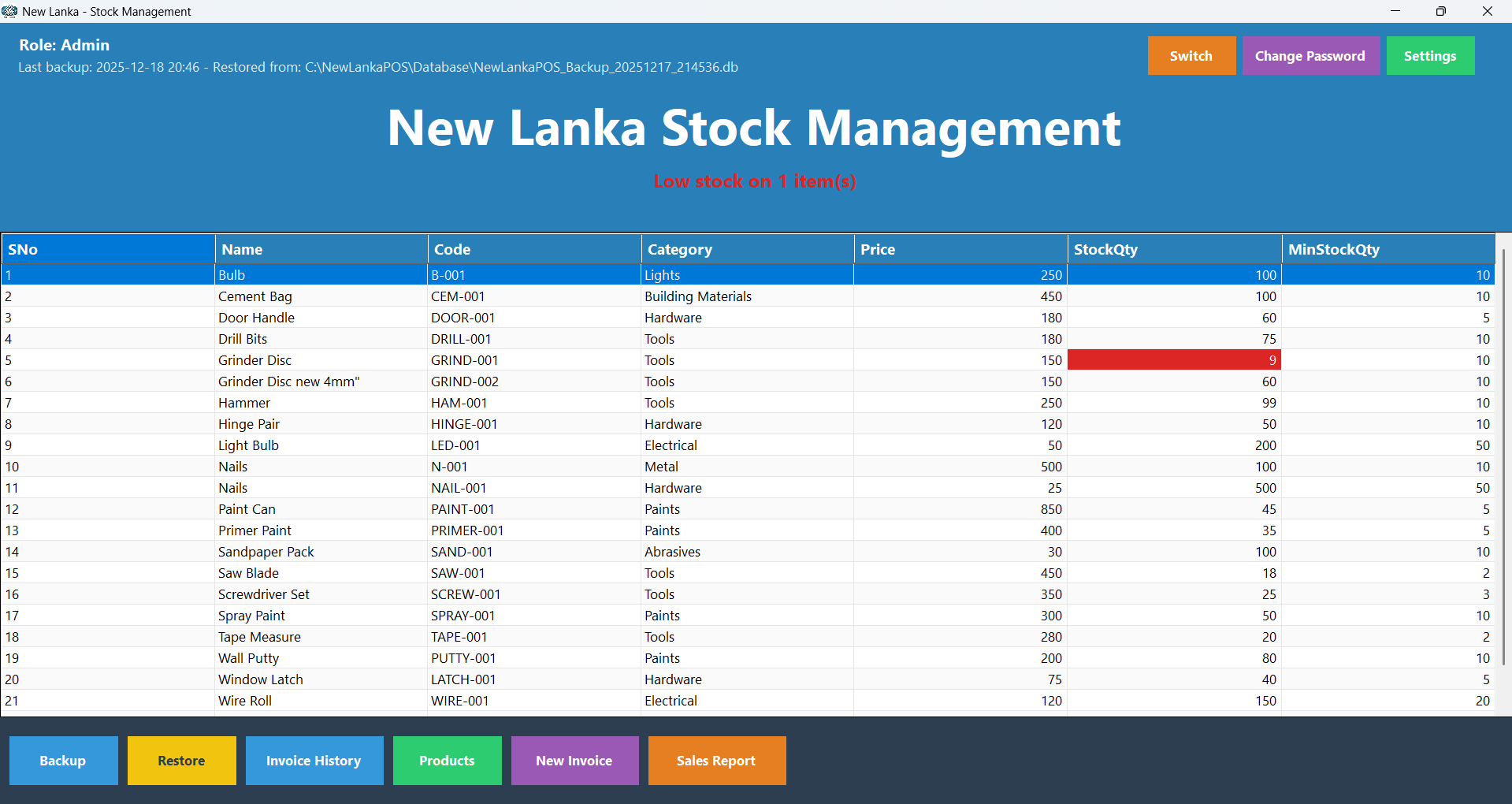This screenshot has width=1512, height=804.
Task: Sort by the Code column header
Action: pyautogui.click(x=535, y=249)
